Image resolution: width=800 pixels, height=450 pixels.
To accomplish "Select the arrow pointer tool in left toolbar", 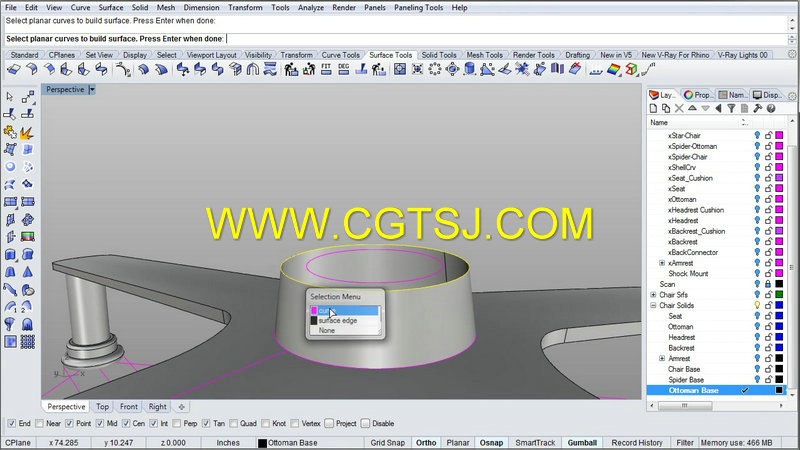I will (x=10, y=96).
